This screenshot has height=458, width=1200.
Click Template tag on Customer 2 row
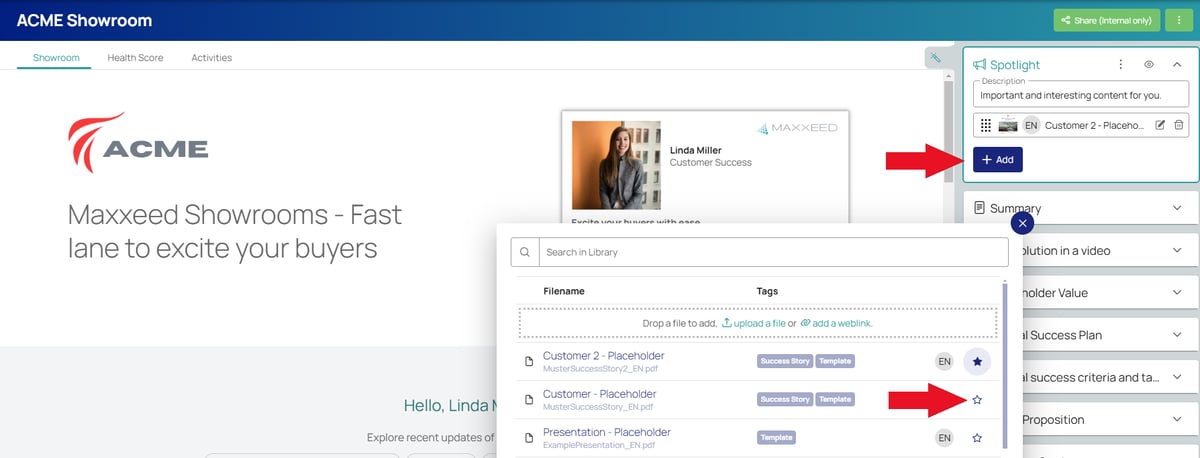pyautogui.click(x=836, y=361)
